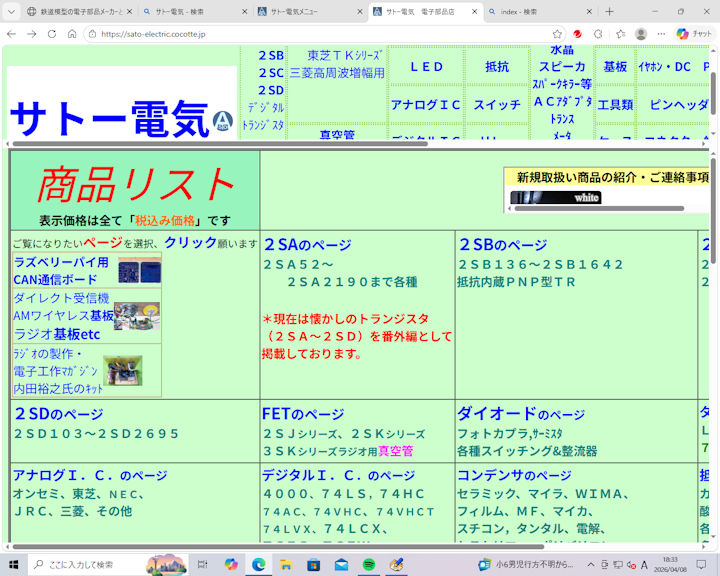Image resolution: width=720 pixels, height=576 pixels.
Task: Click the round A logo beside サトー電気
Action: (223, 121)
